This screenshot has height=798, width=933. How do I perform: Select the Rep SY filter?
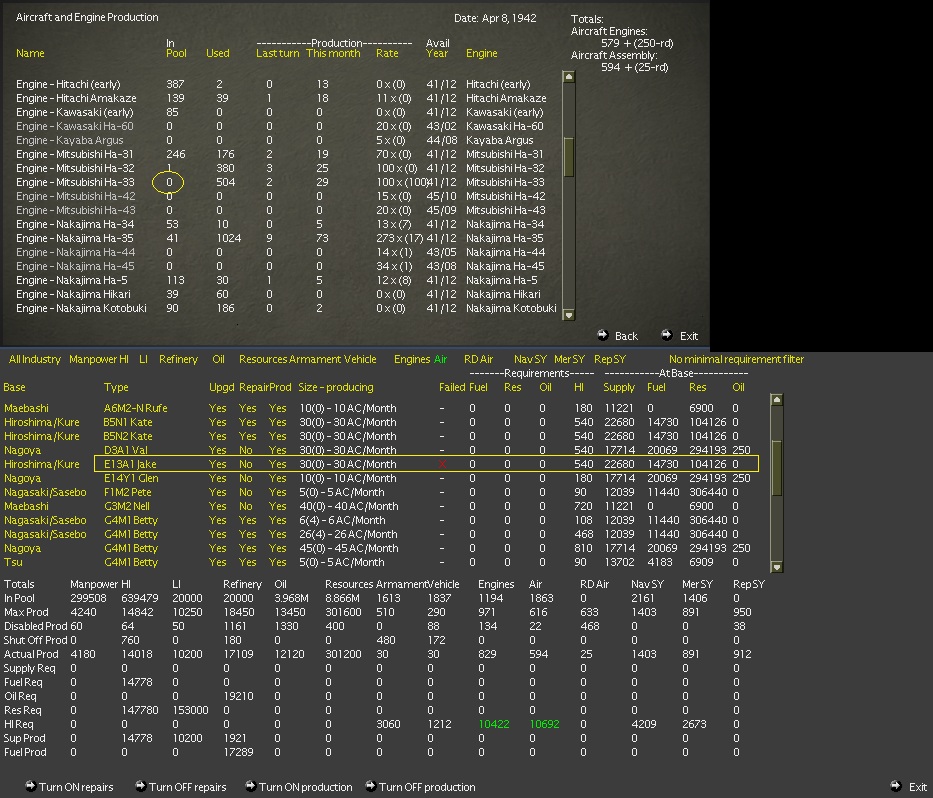[610, 359]
